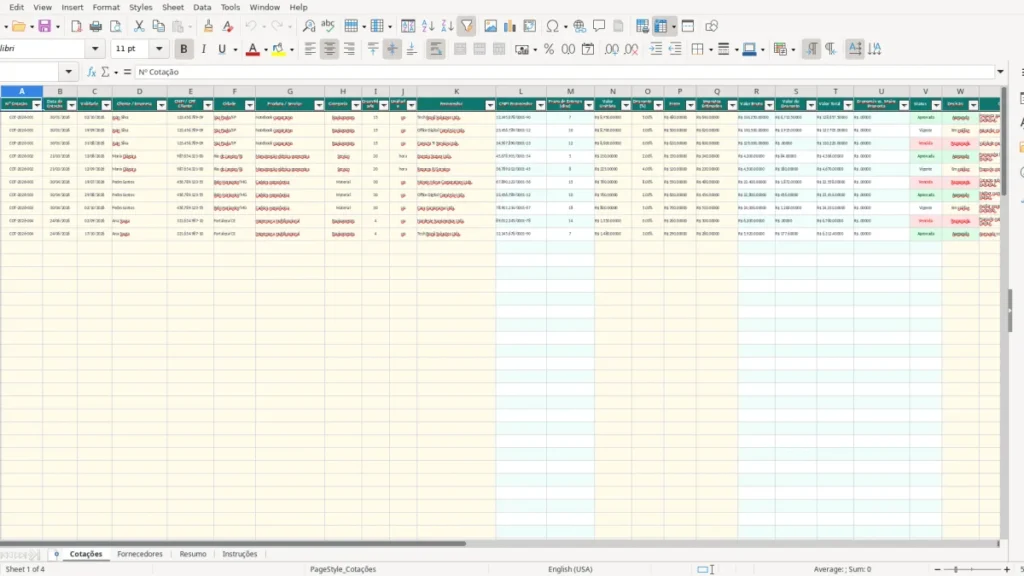Select column K header

click(456, 91)
